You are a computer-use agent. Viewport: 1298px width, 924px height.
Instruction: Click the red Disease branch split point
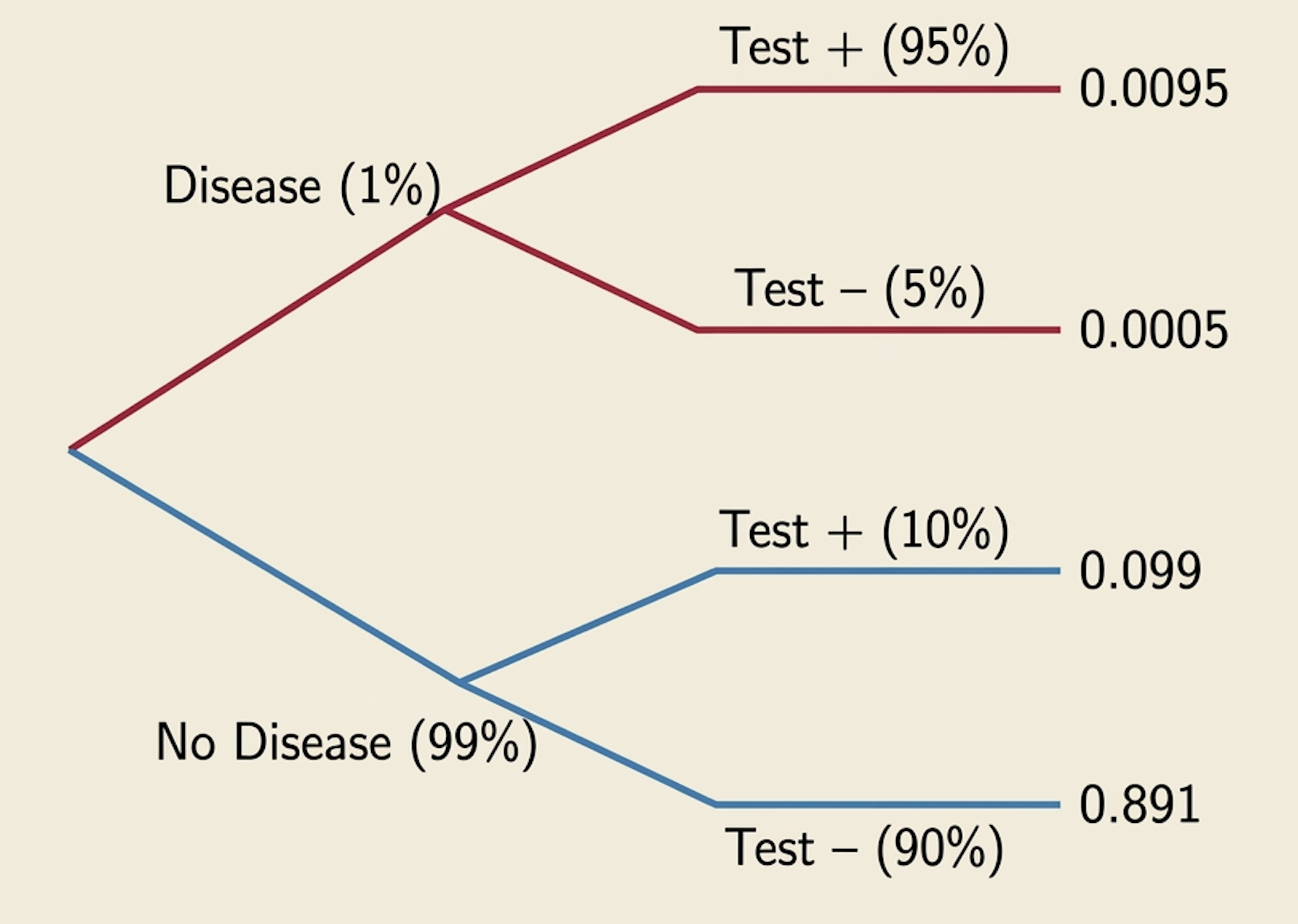tap(446, 209)
